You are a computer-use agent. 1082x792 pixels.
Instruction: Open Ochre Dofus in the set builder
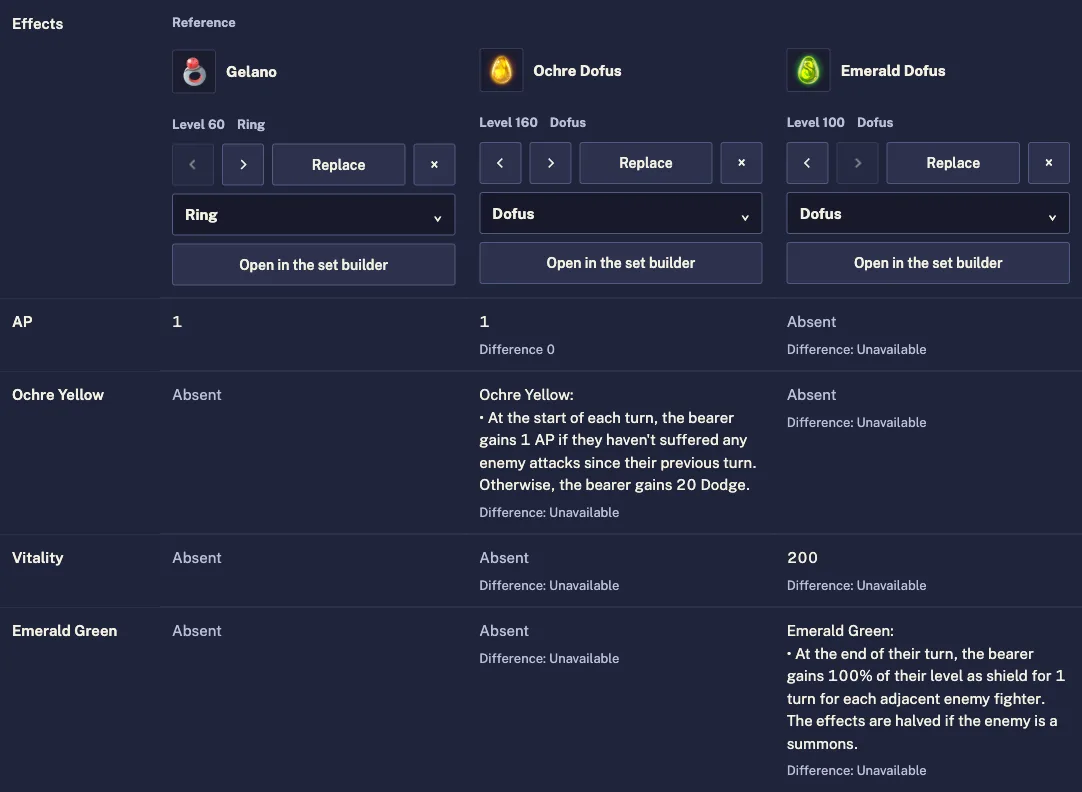[620, 263]
